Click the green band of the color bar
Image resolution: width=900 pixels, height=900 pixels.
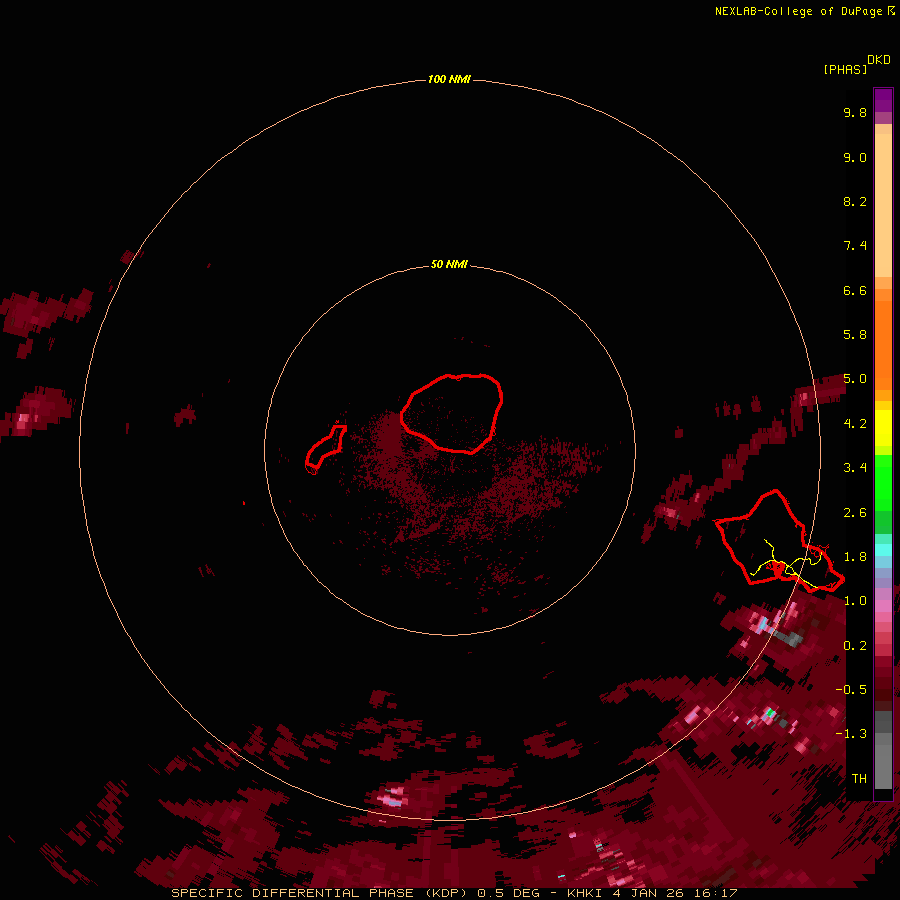tap(883, 494)
